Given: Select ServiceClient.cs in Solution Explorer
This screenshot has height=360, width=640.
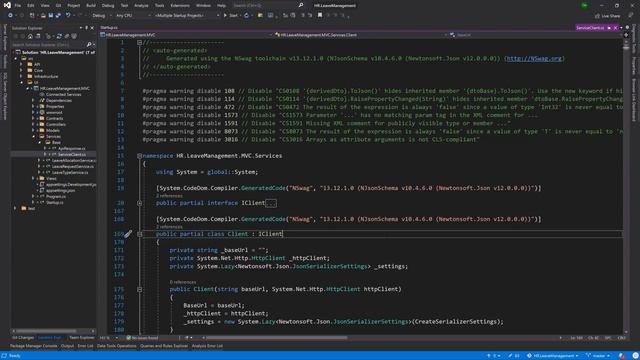Looking at the screenshot, I should click(x=71, y=154).
